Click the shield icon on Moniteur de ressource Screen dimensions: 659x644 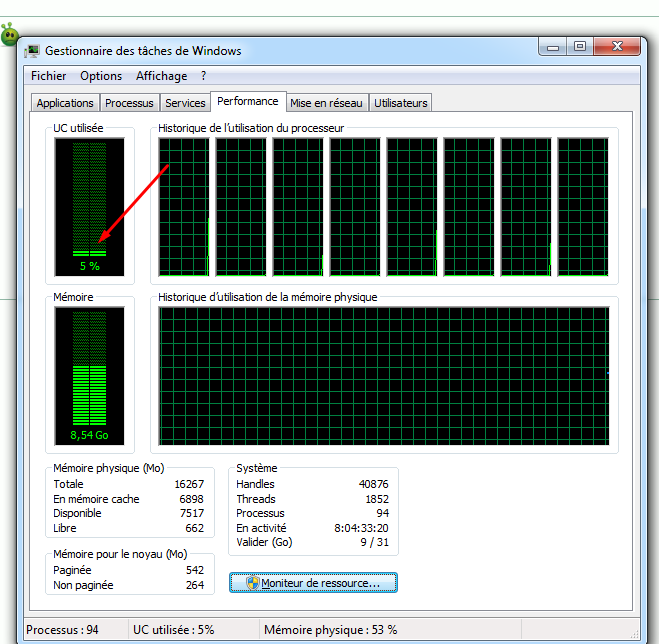point(253,583)
